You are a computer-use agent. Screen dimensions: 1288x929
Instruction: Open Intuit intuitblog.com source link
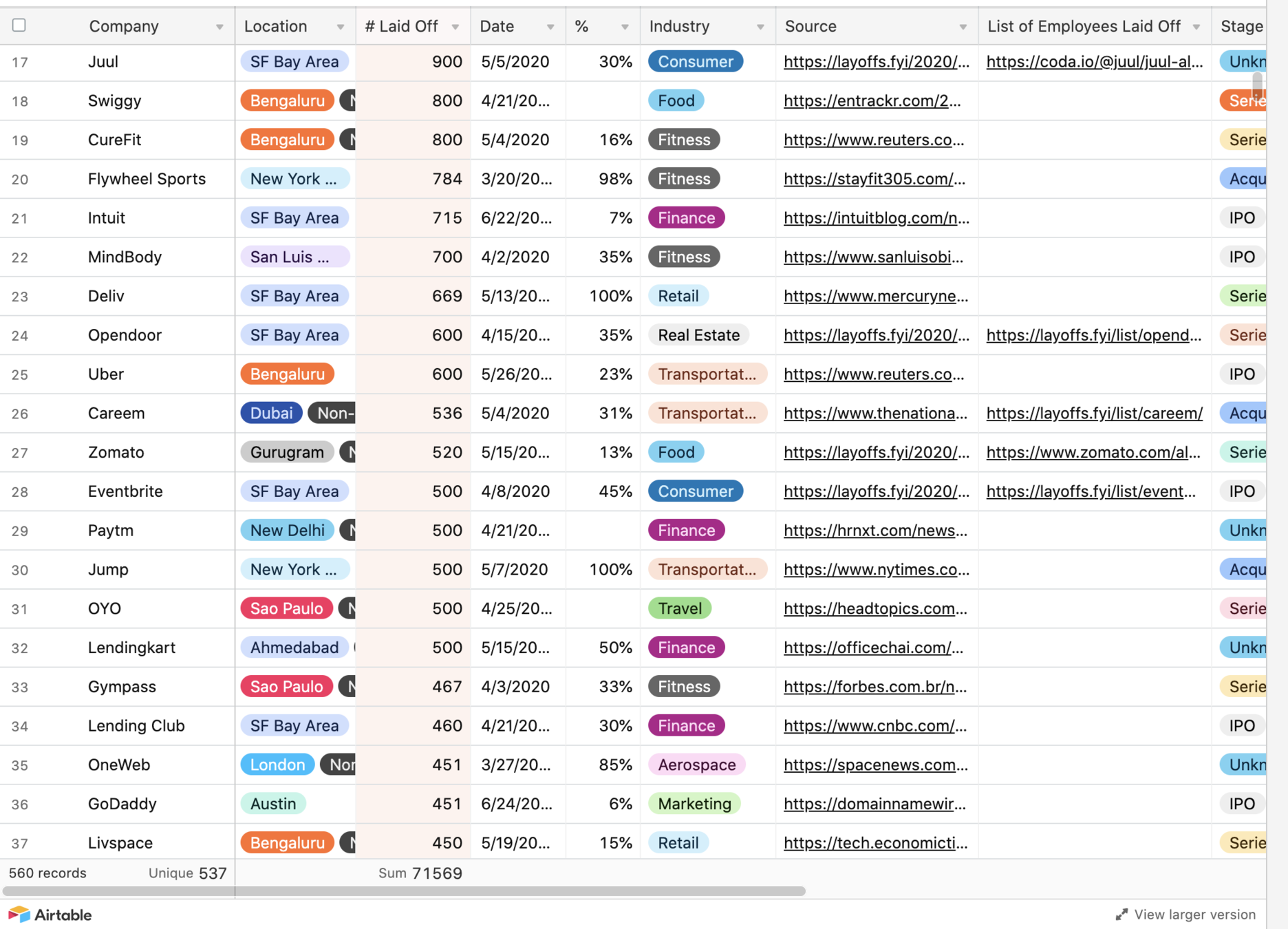[x=876, y=218]
